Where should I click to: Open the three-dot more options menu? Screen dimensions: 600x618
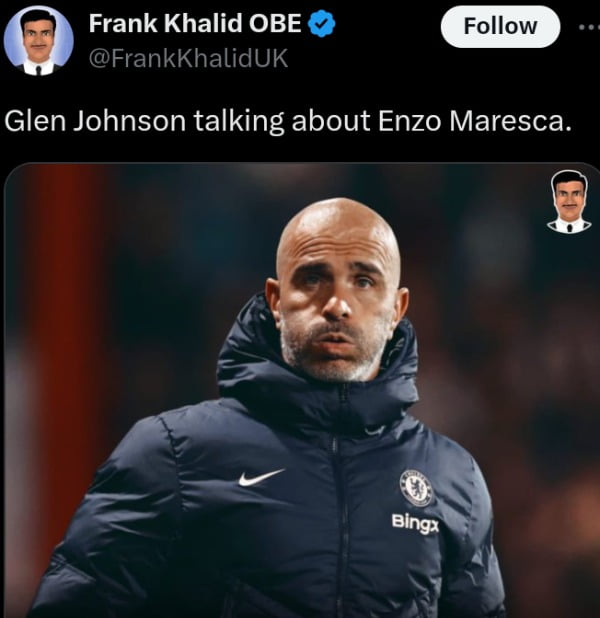pyautogui.click(x=589, y=27)
